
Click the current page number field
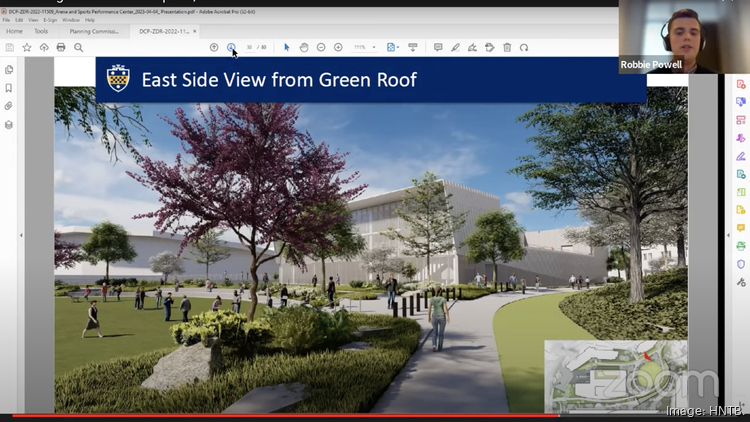click(249, 47)
